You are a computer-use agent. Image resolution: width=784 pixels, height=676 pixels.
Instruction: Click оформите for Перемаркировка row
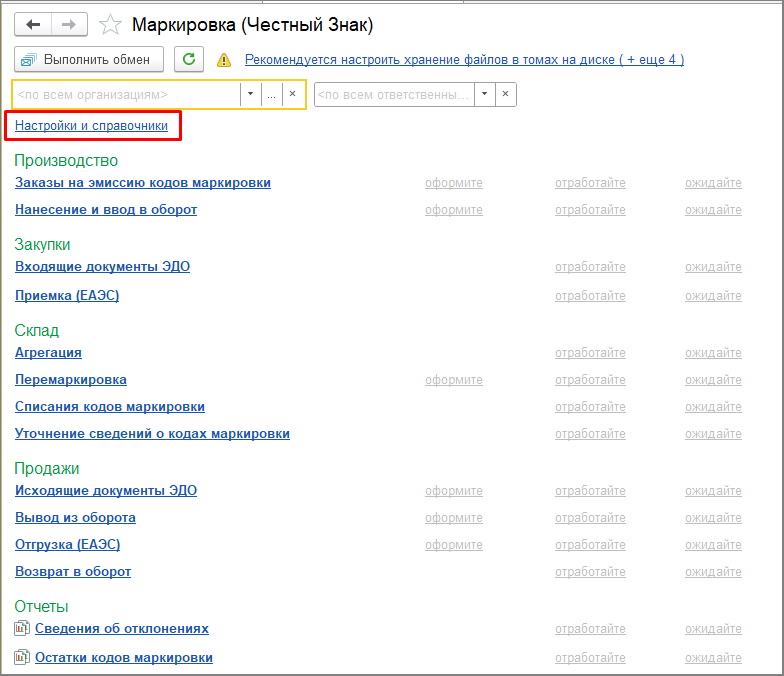tap(454, 380)
